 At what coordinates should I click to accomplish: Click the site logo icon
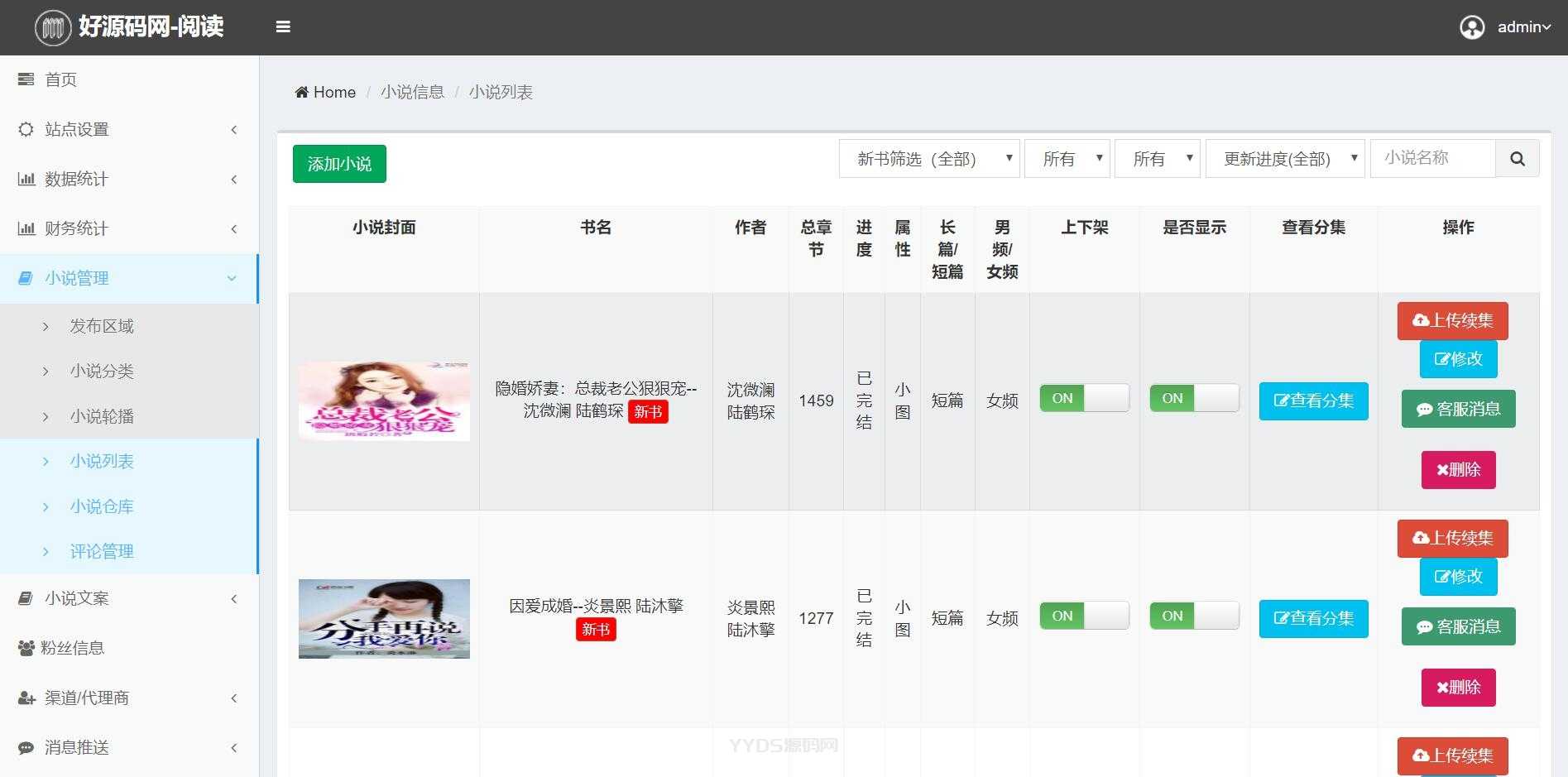(x=53, y=27)
